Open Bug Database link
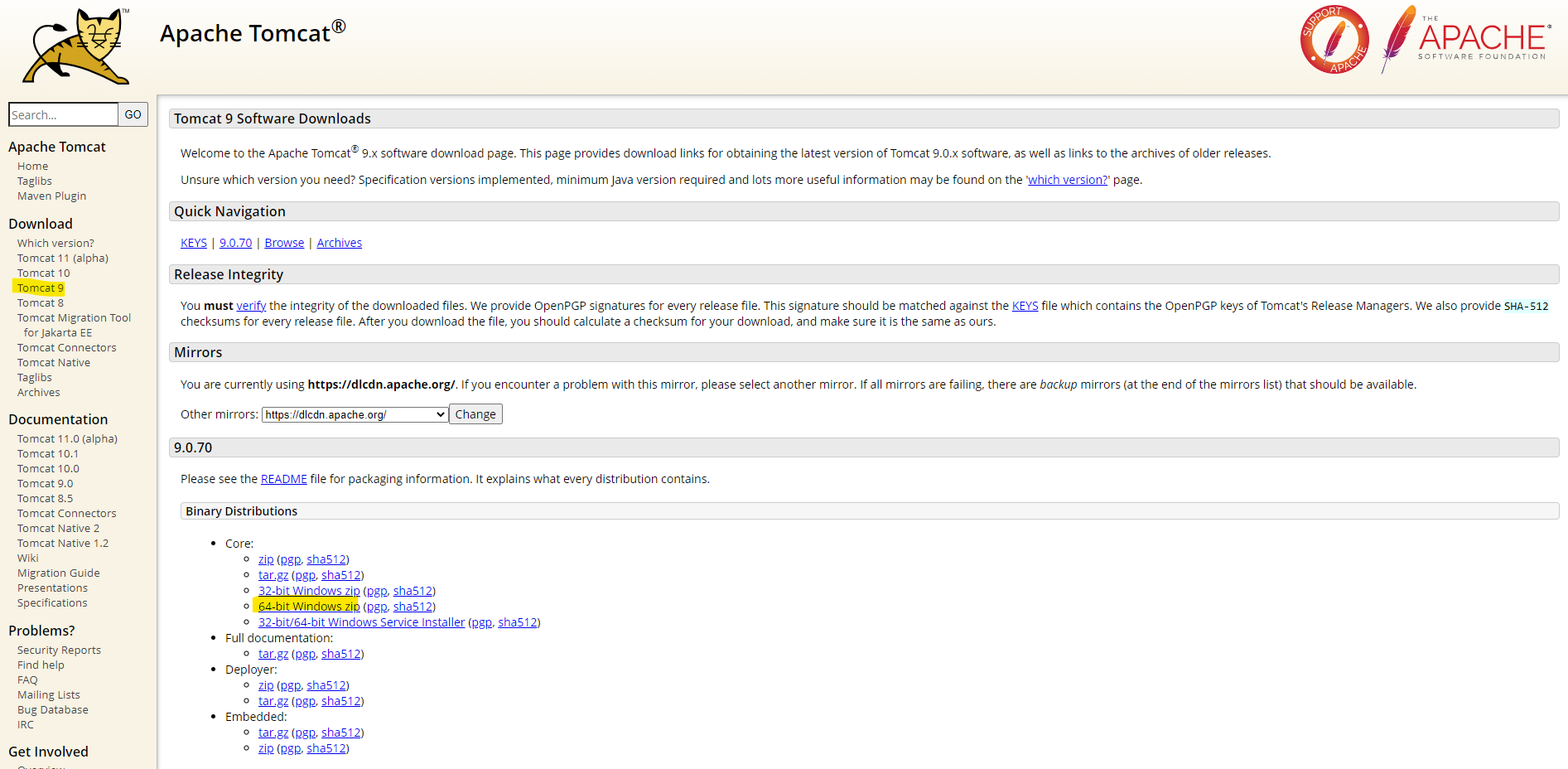The width and height of the screenshot is (1568, 769). 53,710
